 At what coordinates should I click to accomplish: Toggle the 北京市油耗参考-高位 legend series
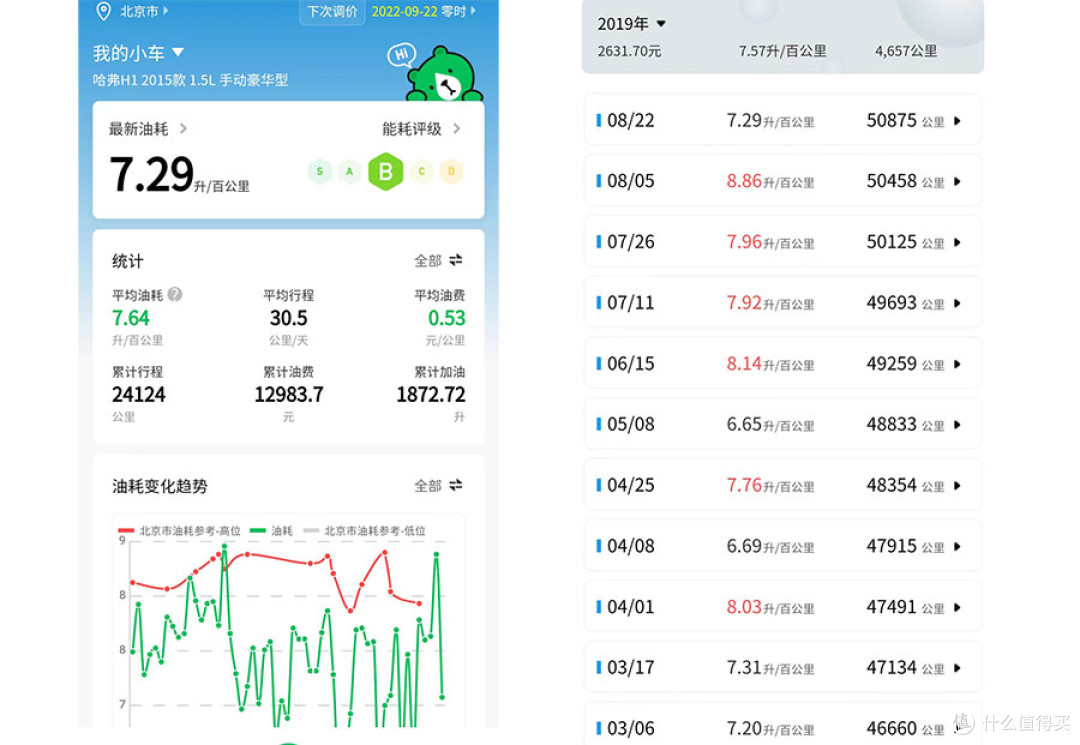[x=179, y=531]
